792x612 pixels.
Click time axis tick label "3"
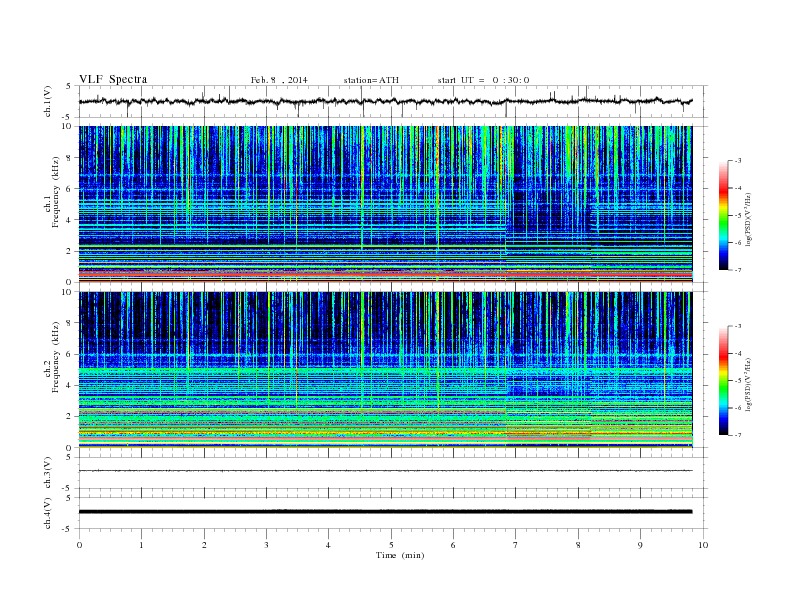tap(266, 545)
